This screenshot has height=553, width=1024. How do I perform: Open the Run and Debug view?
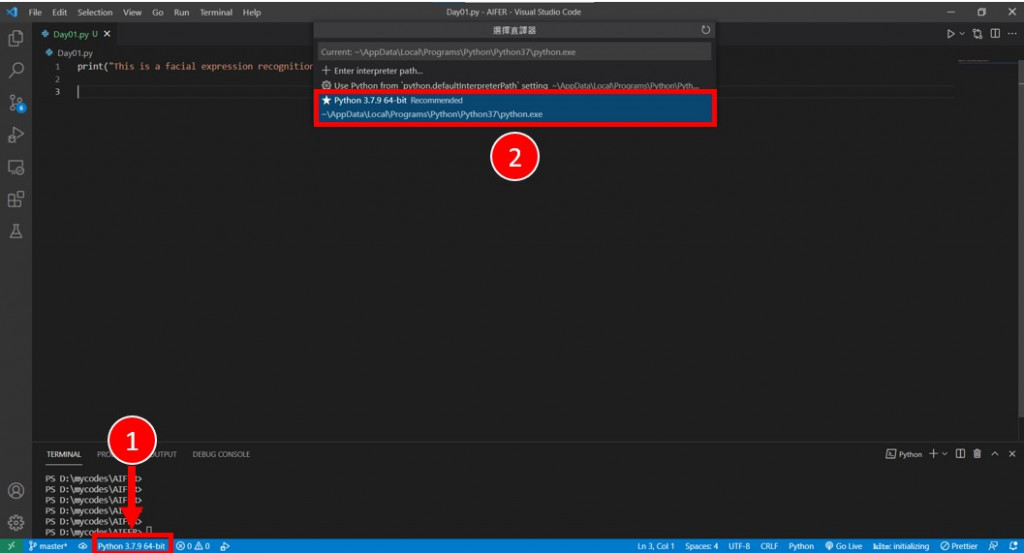pos(16,134)
